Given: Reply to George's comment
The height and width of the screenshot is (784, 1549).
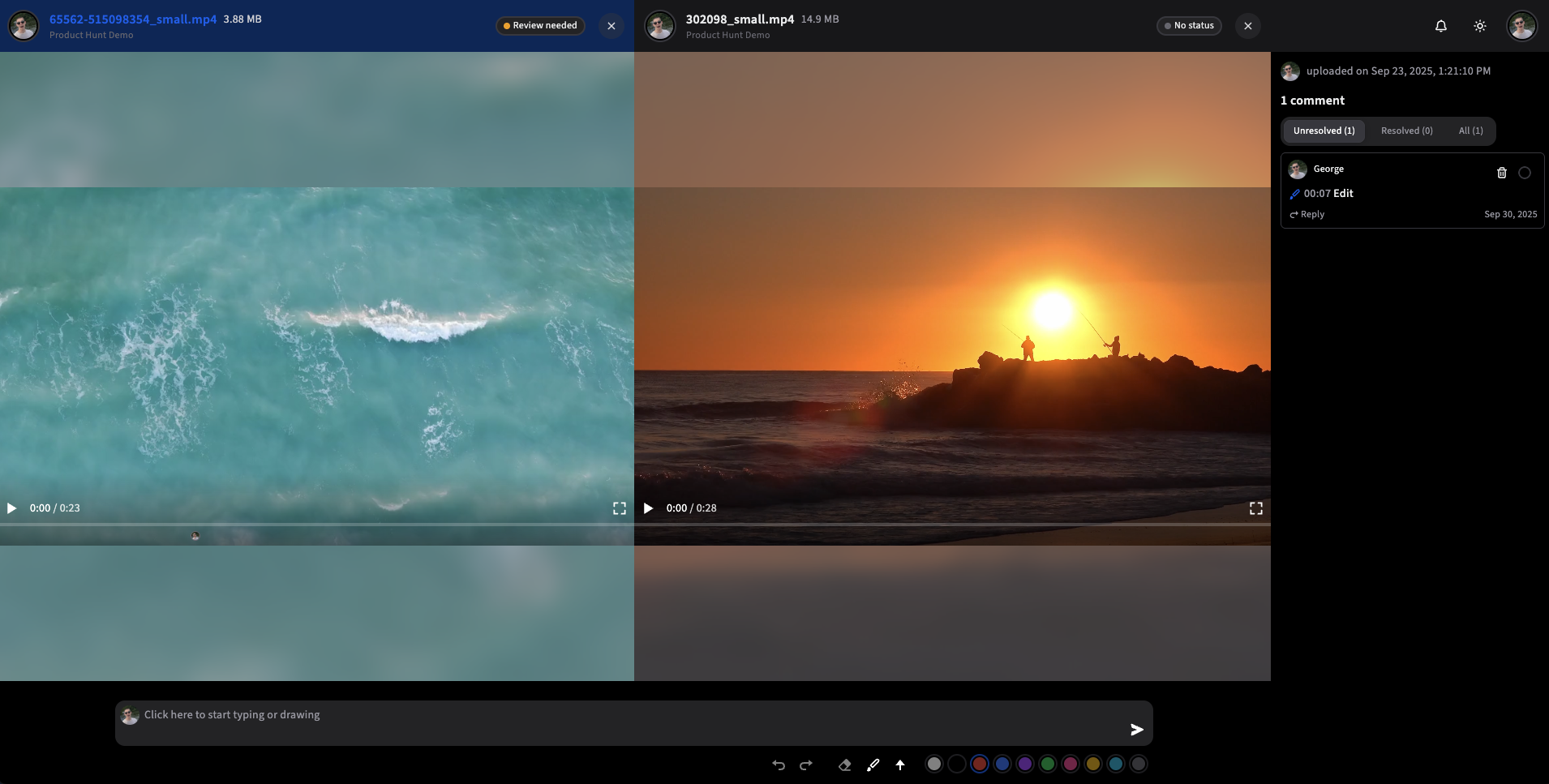Looking at the screenshot, I should tap(1307, 215).
